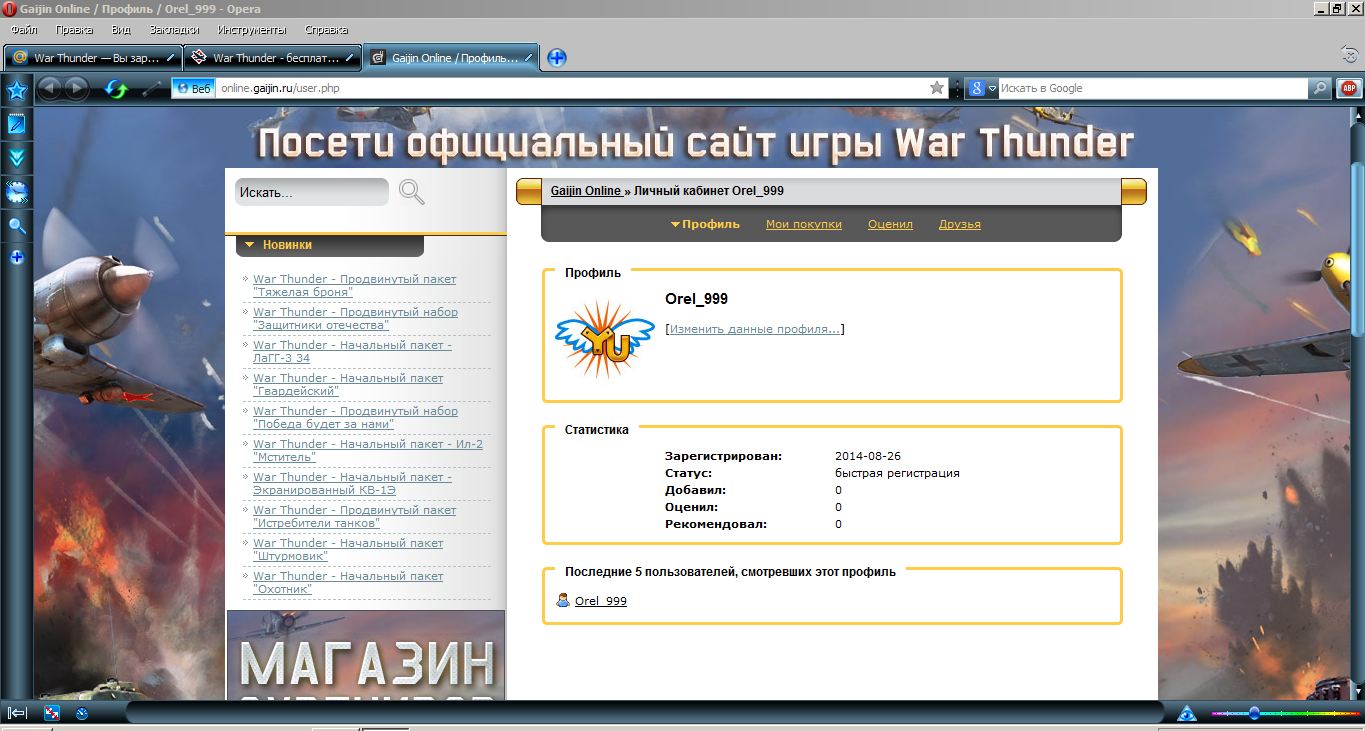Screen dimensions: 1365x731
Task: Open Экранированный КВ-1Э package link
Action: click(352, 484)
